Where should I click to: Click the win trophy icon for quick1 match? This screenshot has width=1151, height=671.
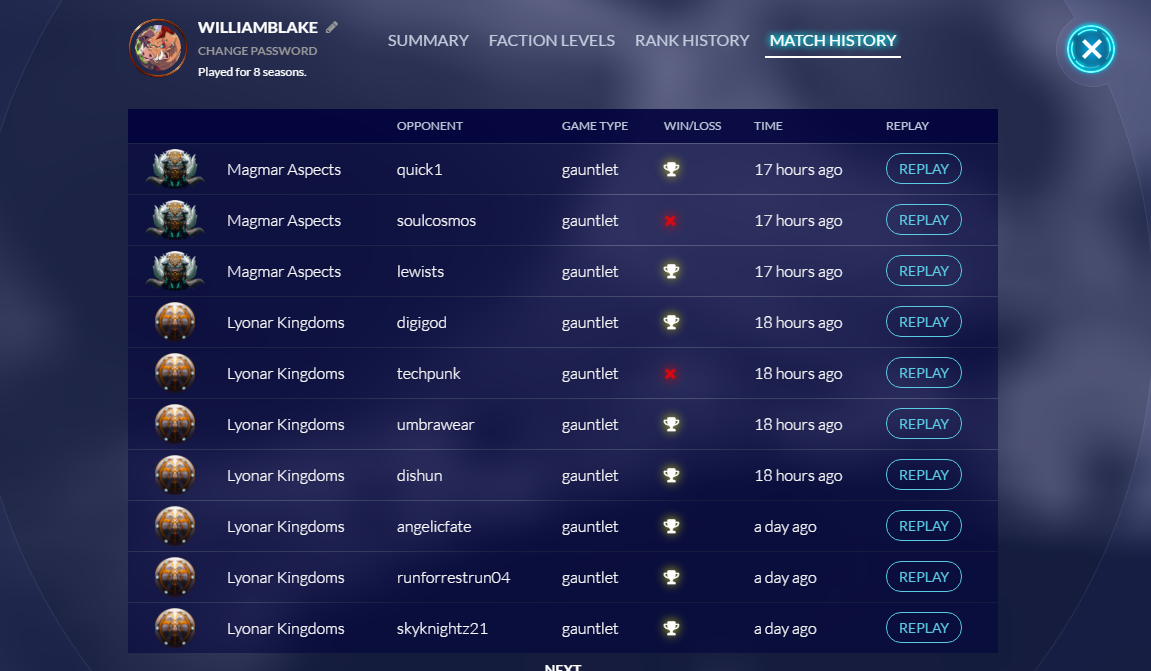[671, 169]
